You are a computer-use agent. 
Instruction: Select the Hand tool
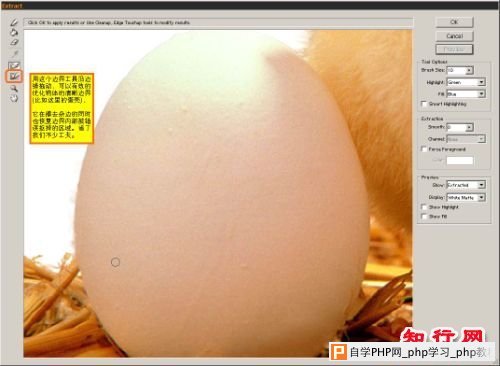pyautogui.click(x=14, y=98)
